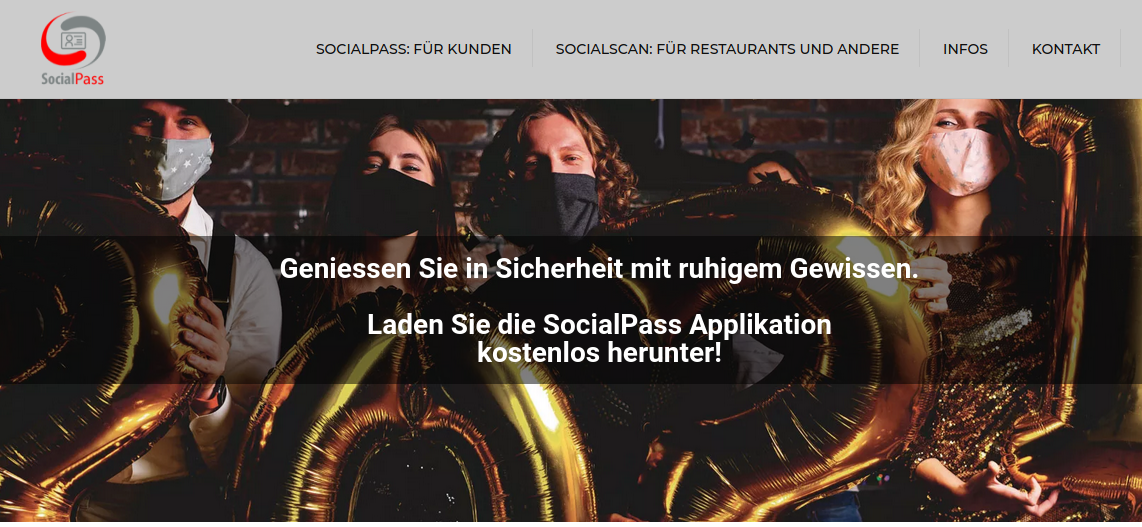This screenshot has height=527, width=1142.
Task: Click the SocialPass wordmark below the logo
Action: [x=73, y=77]
